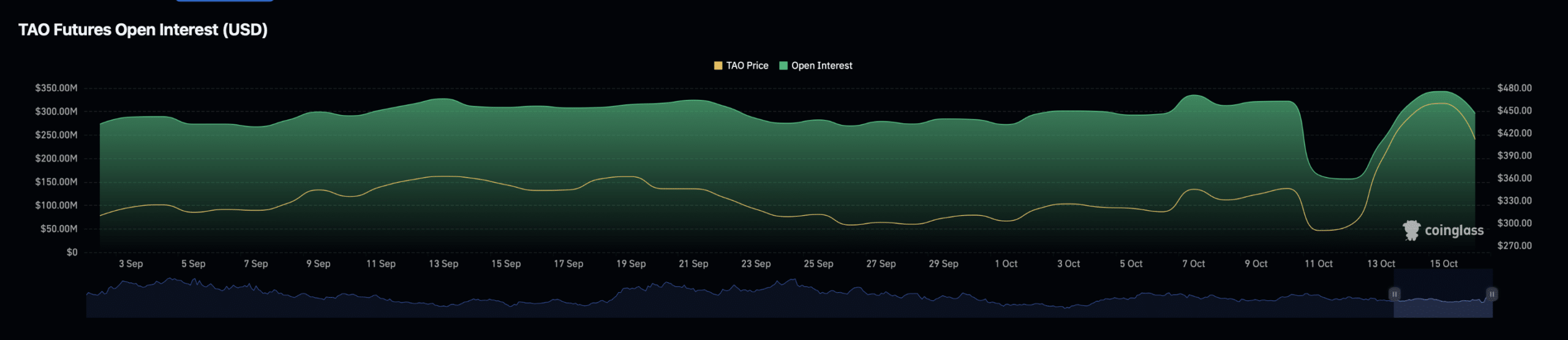Click the green Open Interest legend swatch
The width and height of the screenshot is (1568, 340).
click(783, 66)
